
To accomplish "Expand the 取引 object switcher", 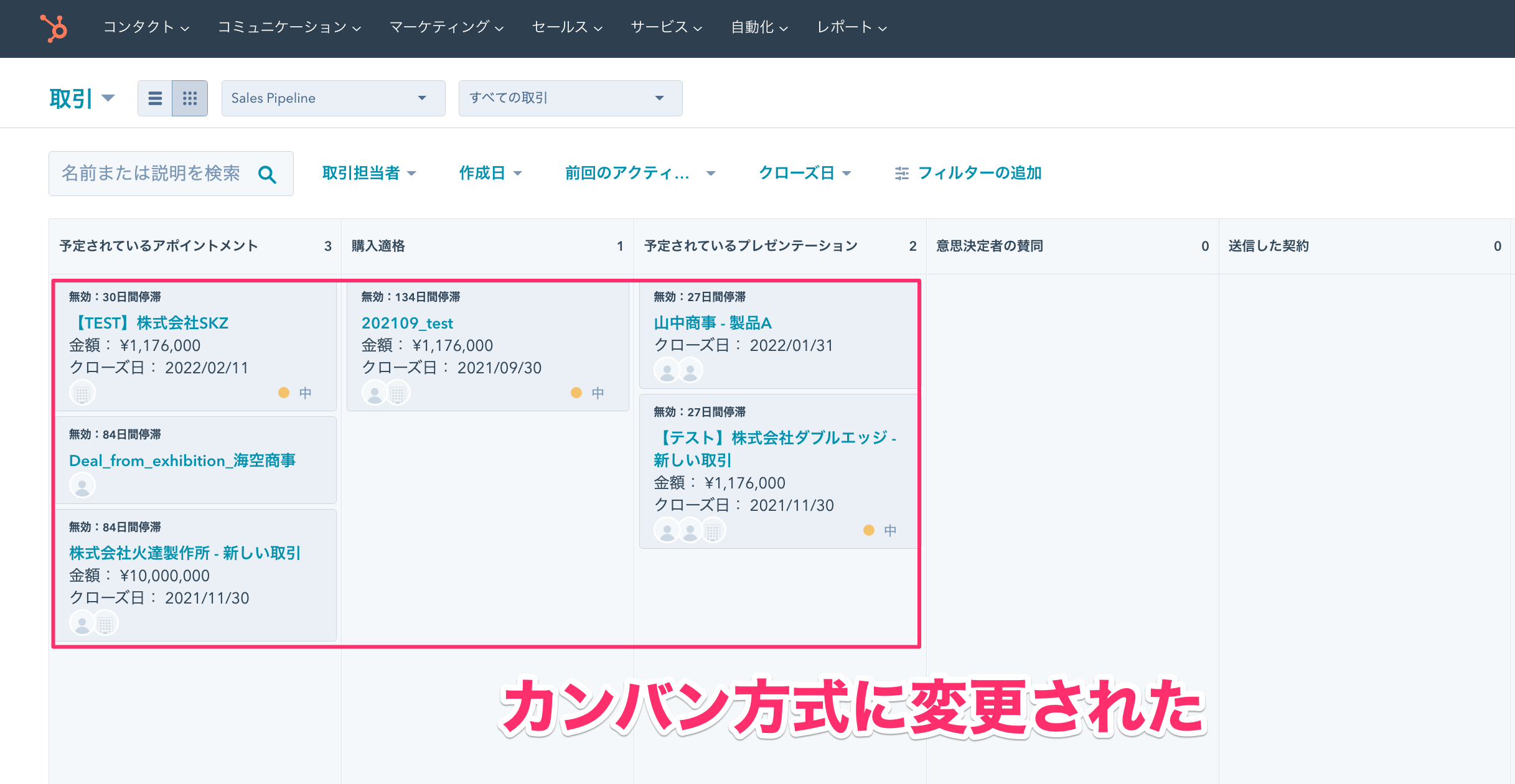I will tap(82, 98).
